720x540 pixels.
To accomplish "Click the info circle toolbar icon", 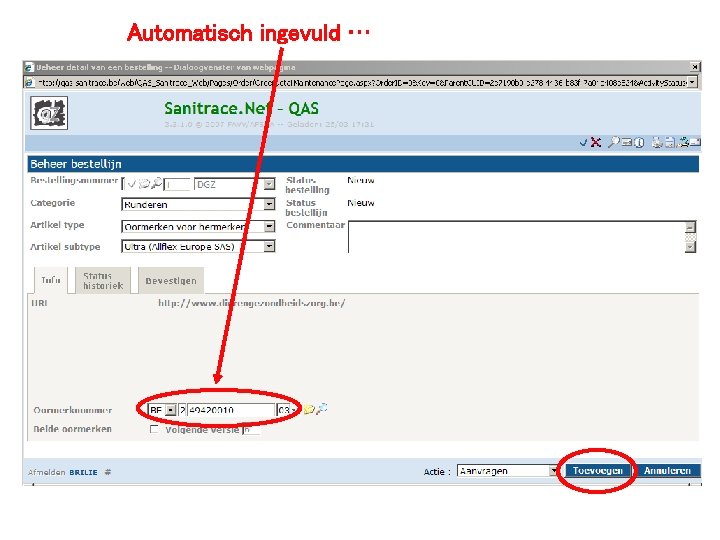I will [639, 143].
